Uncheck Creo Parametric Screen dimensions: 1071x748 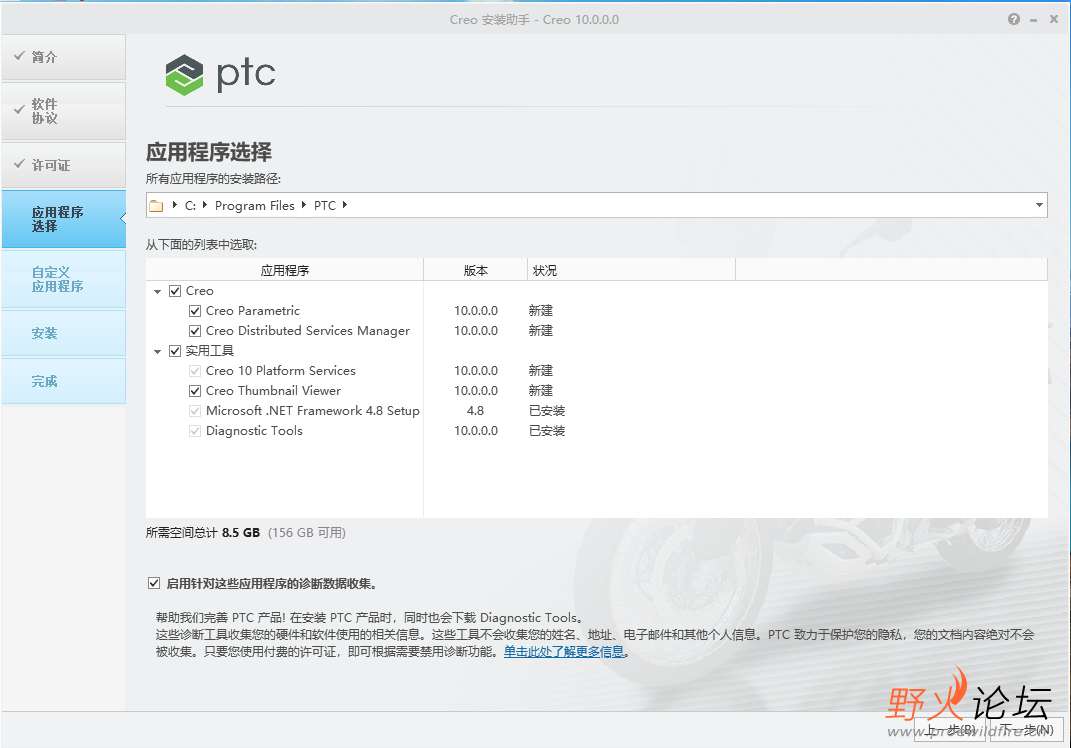coord(195,311)
